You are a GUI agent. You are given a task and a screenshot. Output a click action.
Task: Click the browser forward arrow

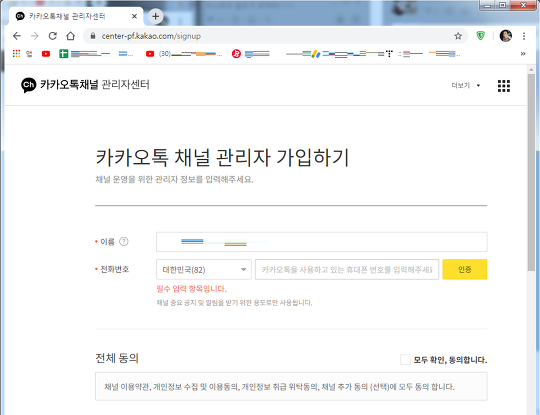pos(34,36)
